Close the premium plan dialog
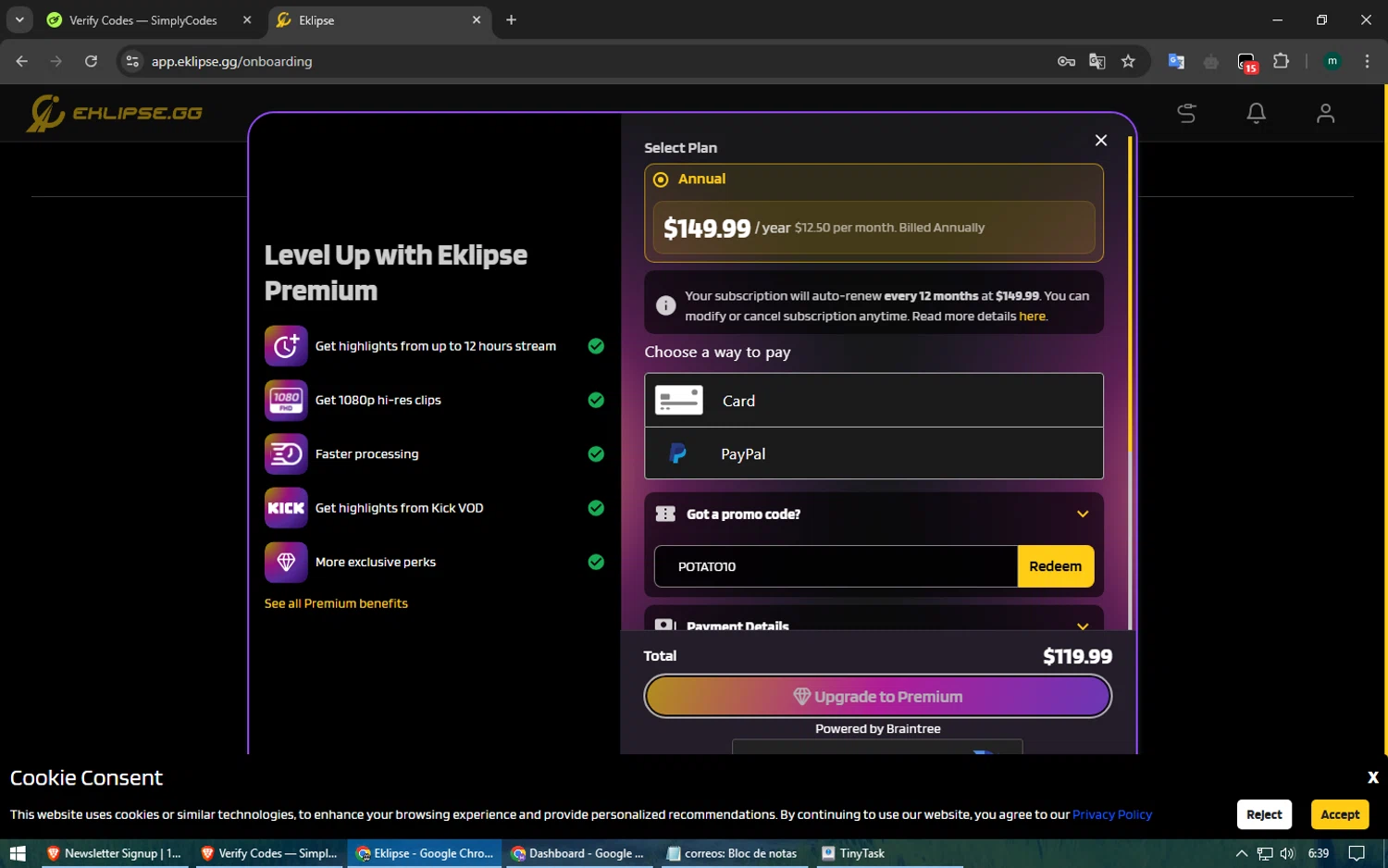The width and height of the screenshot is (1388, 868). tap(1100, 140)
